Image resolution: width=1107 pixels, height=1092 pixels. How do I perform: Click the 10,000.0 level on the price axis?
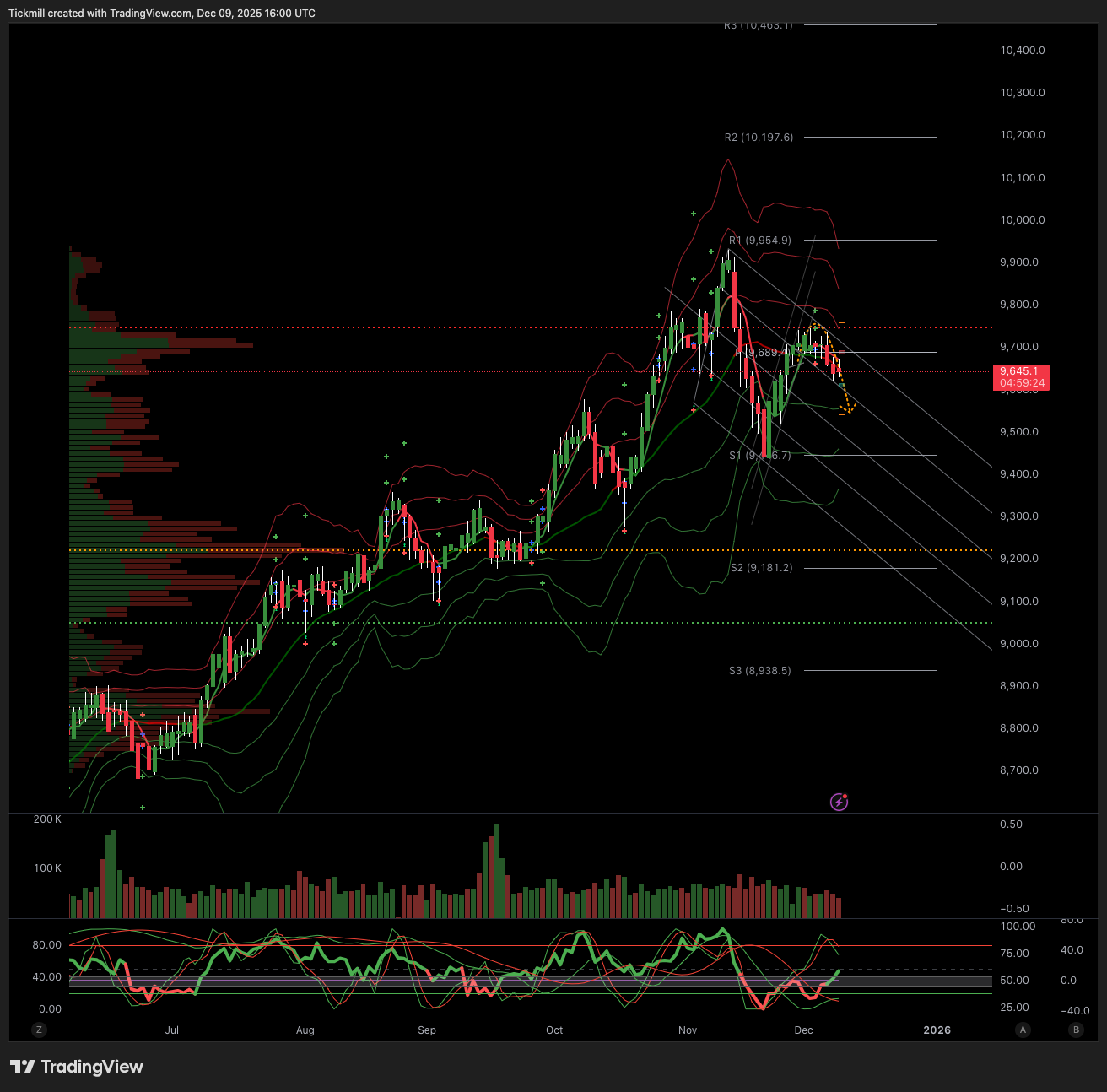pos(1022,220)
